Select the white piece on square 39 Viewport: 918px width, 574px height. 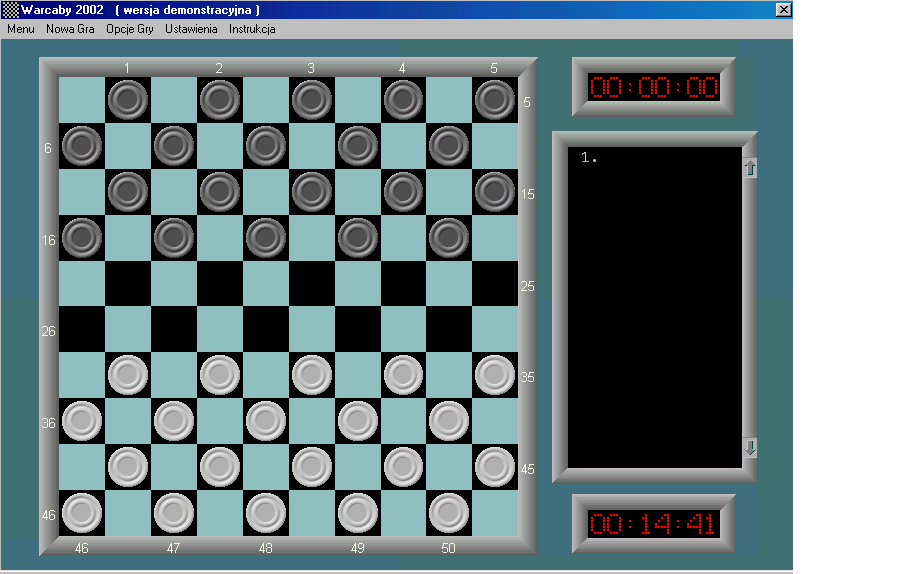tap(358, 421)
